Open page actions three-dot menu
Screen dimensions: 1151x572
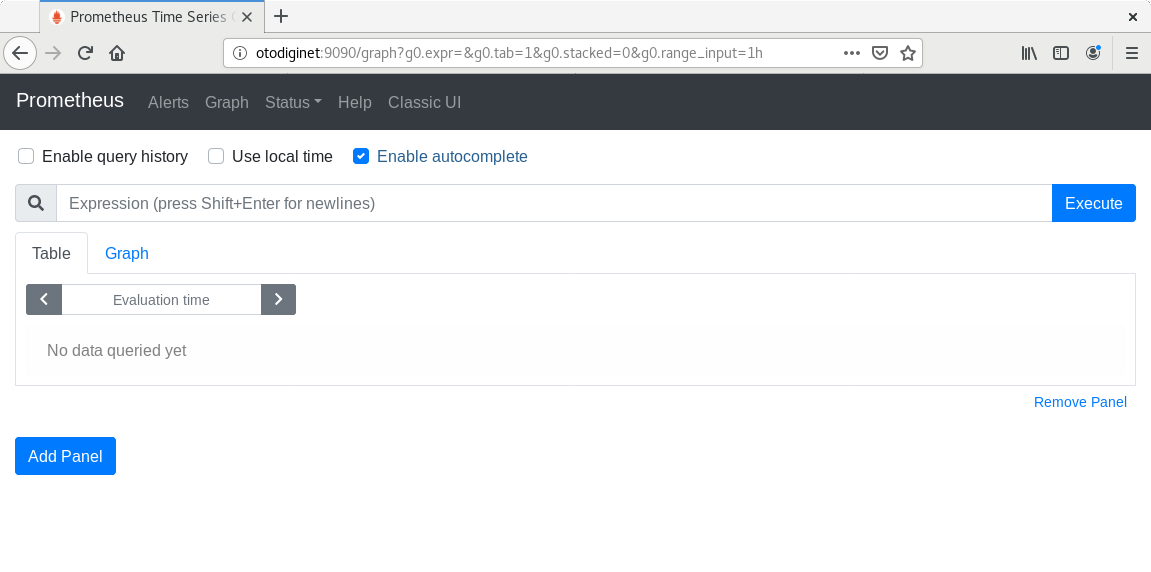[851, 53]
